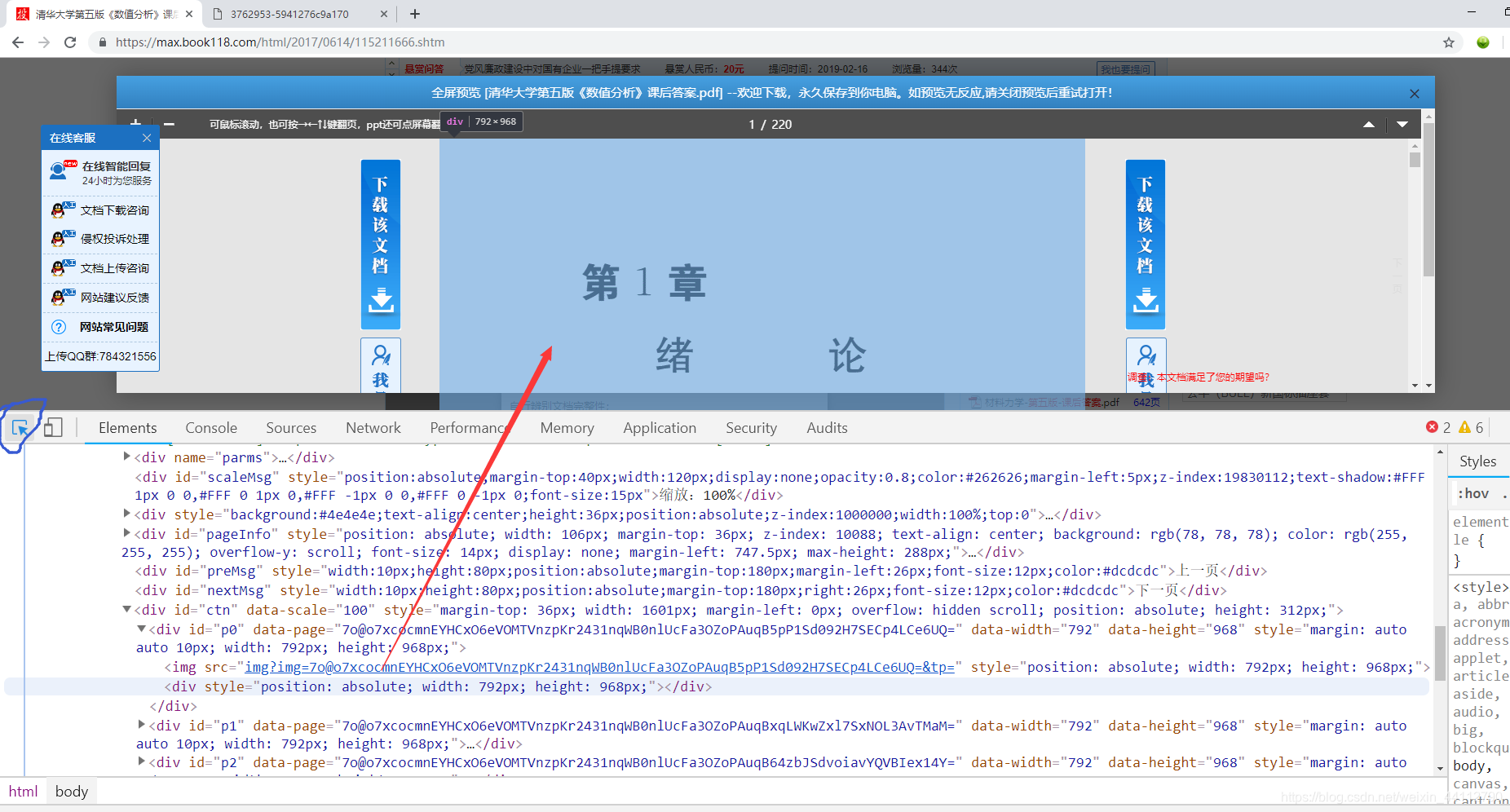The height and width of the screenshot is (812, 1510).
Task: Open the Performance tab
Action: click(x=470, y=428)
